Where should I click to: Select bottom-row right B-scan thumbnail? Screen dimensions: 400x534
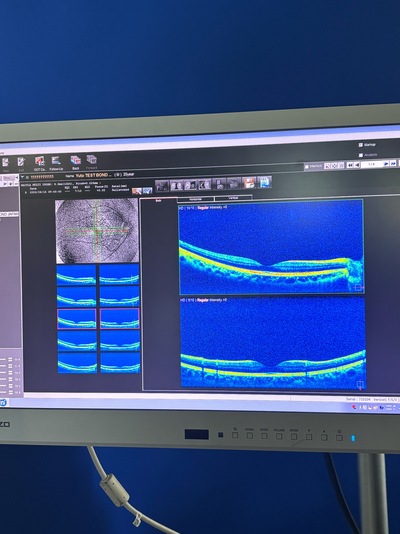click(121, 362)
